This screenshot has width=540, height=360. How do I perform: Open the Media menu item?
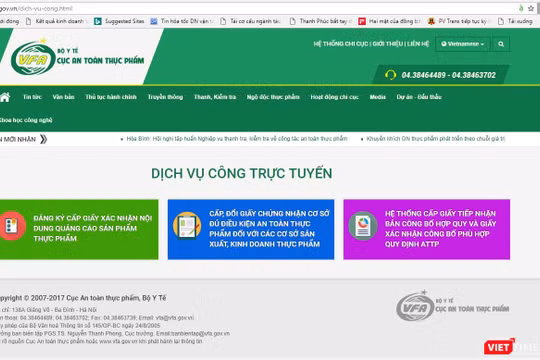[x=377, y=97]
